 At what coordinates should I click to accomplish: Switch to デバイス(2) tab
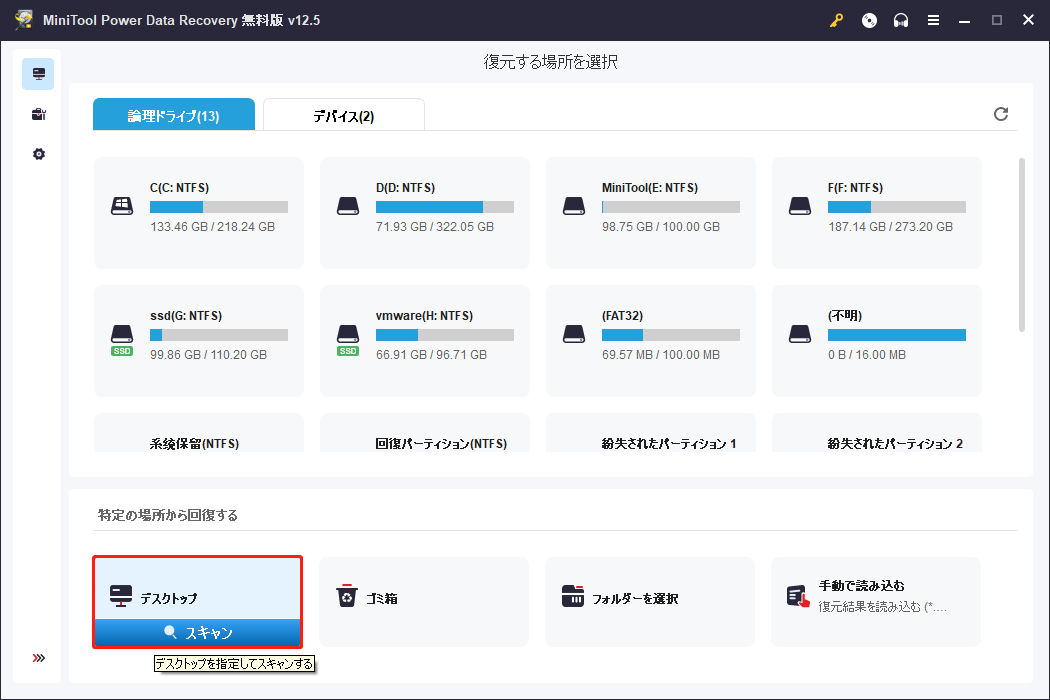point(344,115)
